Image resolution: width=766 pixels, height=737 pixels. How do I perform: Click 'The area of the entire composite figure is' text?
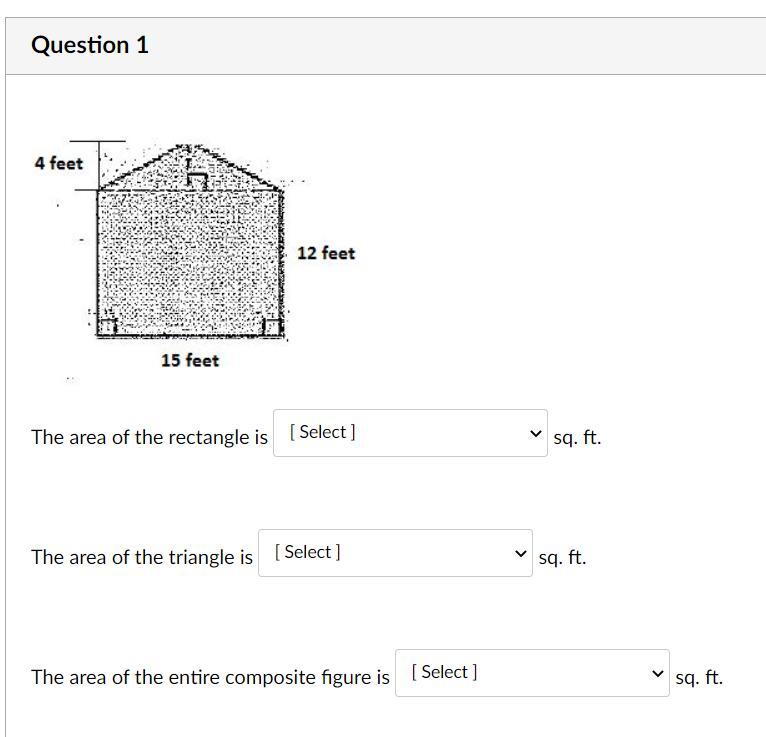(211, 677)
